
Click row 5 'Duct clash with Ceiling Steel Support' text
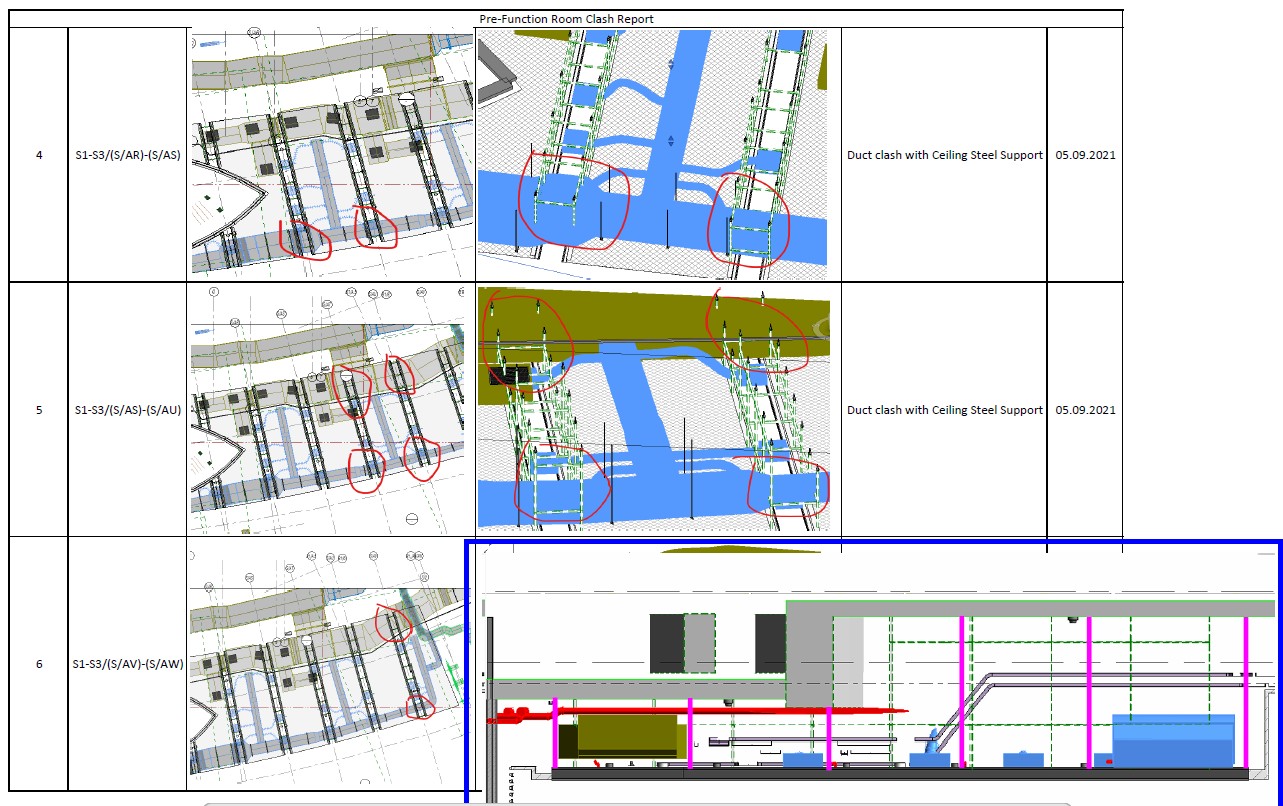944,410
